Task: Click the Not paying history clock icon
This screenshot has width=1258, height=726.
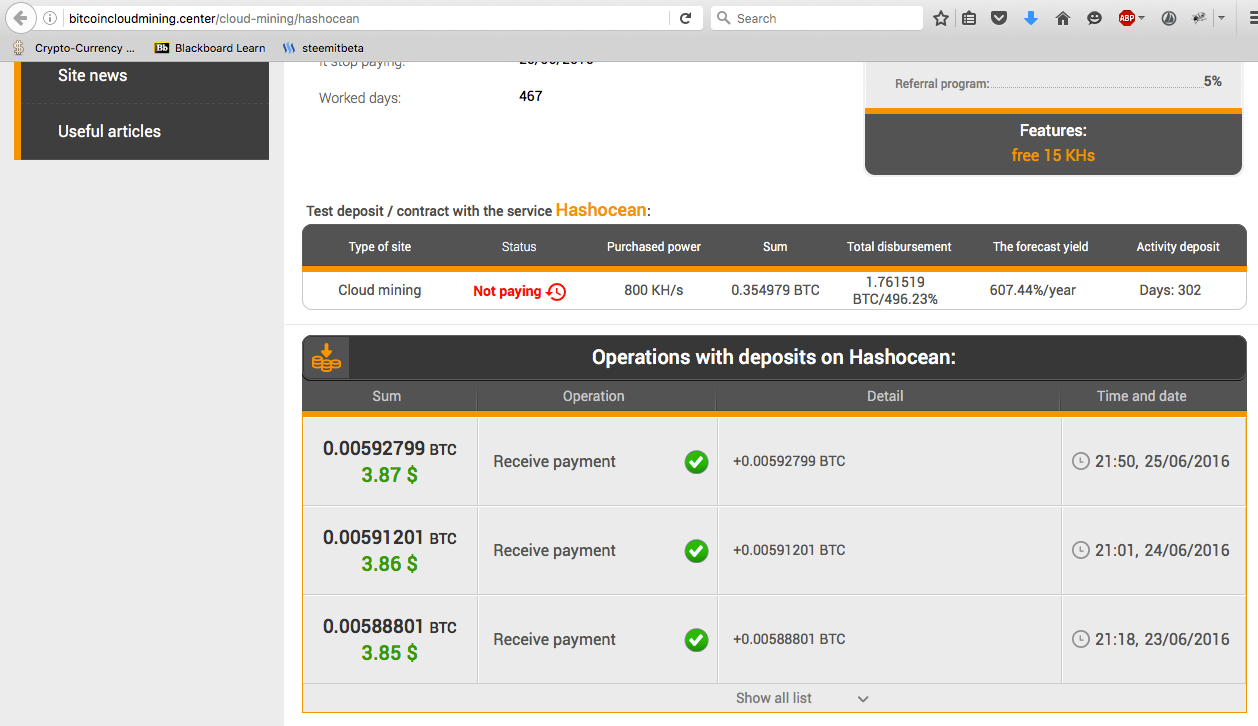Action: point(556,291)
